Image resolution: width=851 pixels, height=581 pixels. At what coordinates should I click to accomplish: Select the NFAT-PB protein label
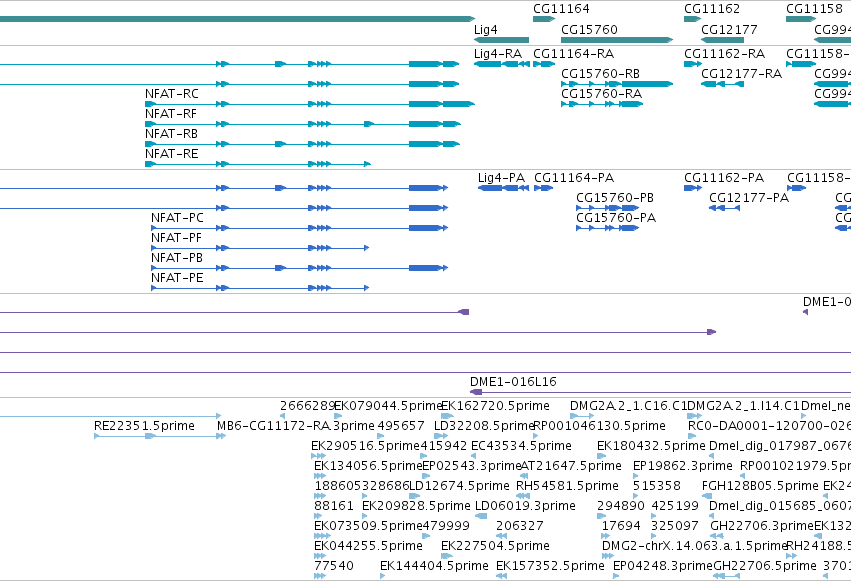point(177,258)
